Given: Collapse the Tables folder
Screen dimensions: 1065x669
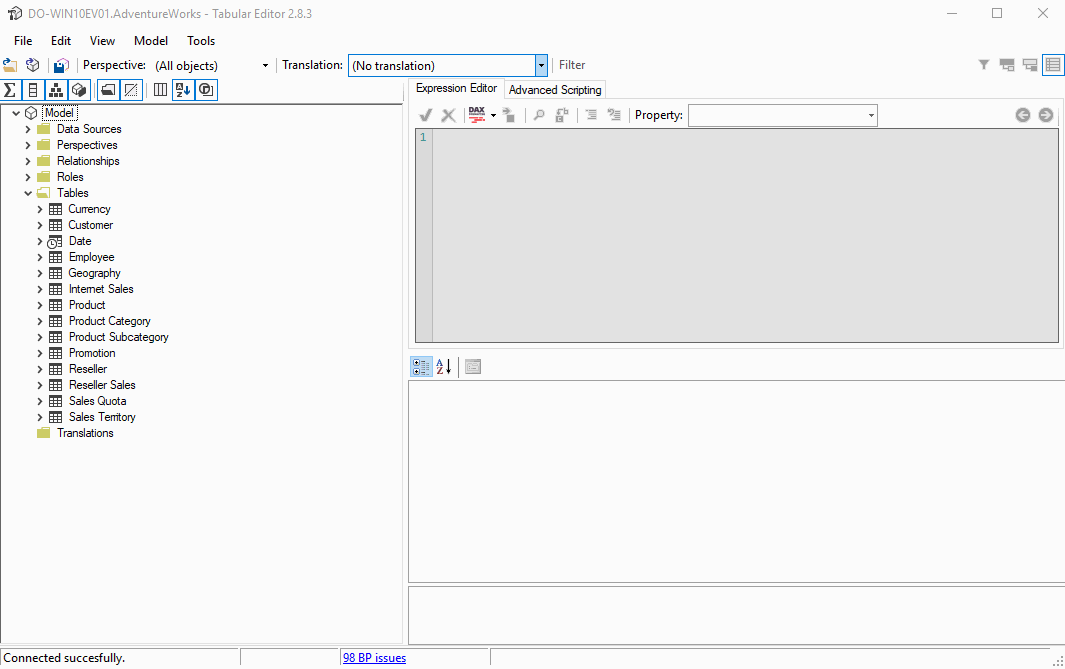Looking at the screenshot, I should tap(28, 192).
